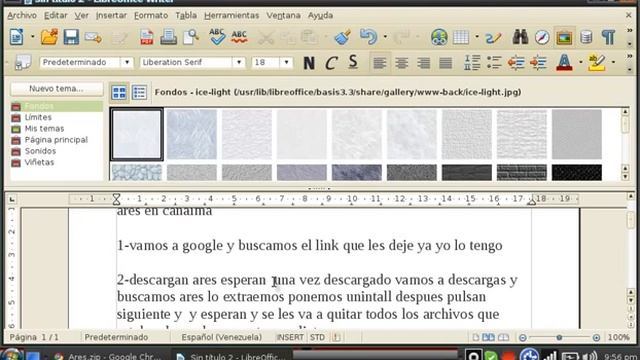Switch gallery to Icon View
Image resolution: width=640 pixels, height=360 pixels.
coord(119,93)
